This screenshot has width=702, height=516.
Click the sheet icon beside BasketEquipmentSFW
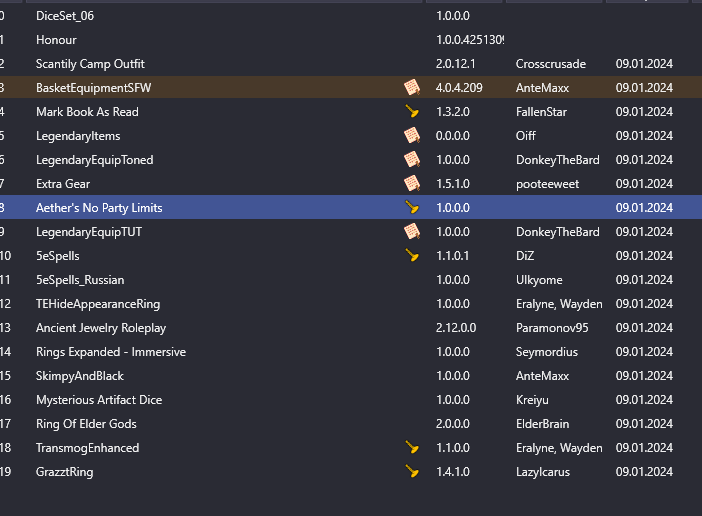point(410,88)
